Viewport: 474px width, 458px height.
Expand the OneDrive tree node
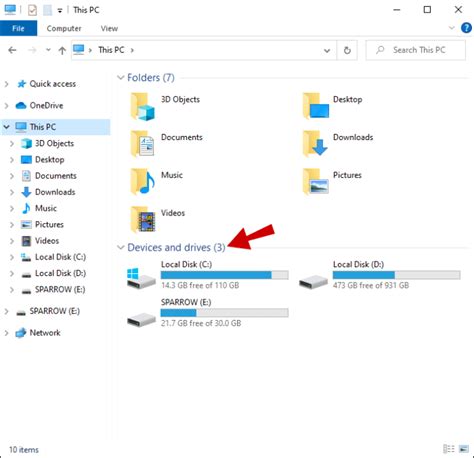[6, 106]
